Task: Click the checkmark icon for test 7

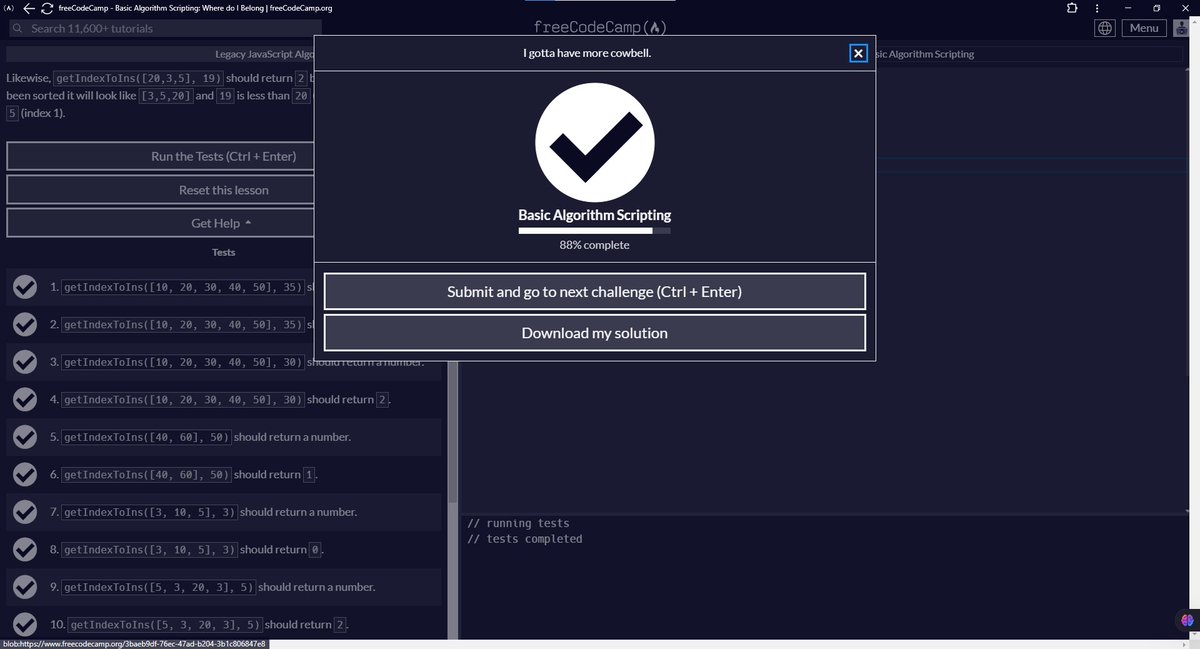Action: click(25, 512)
